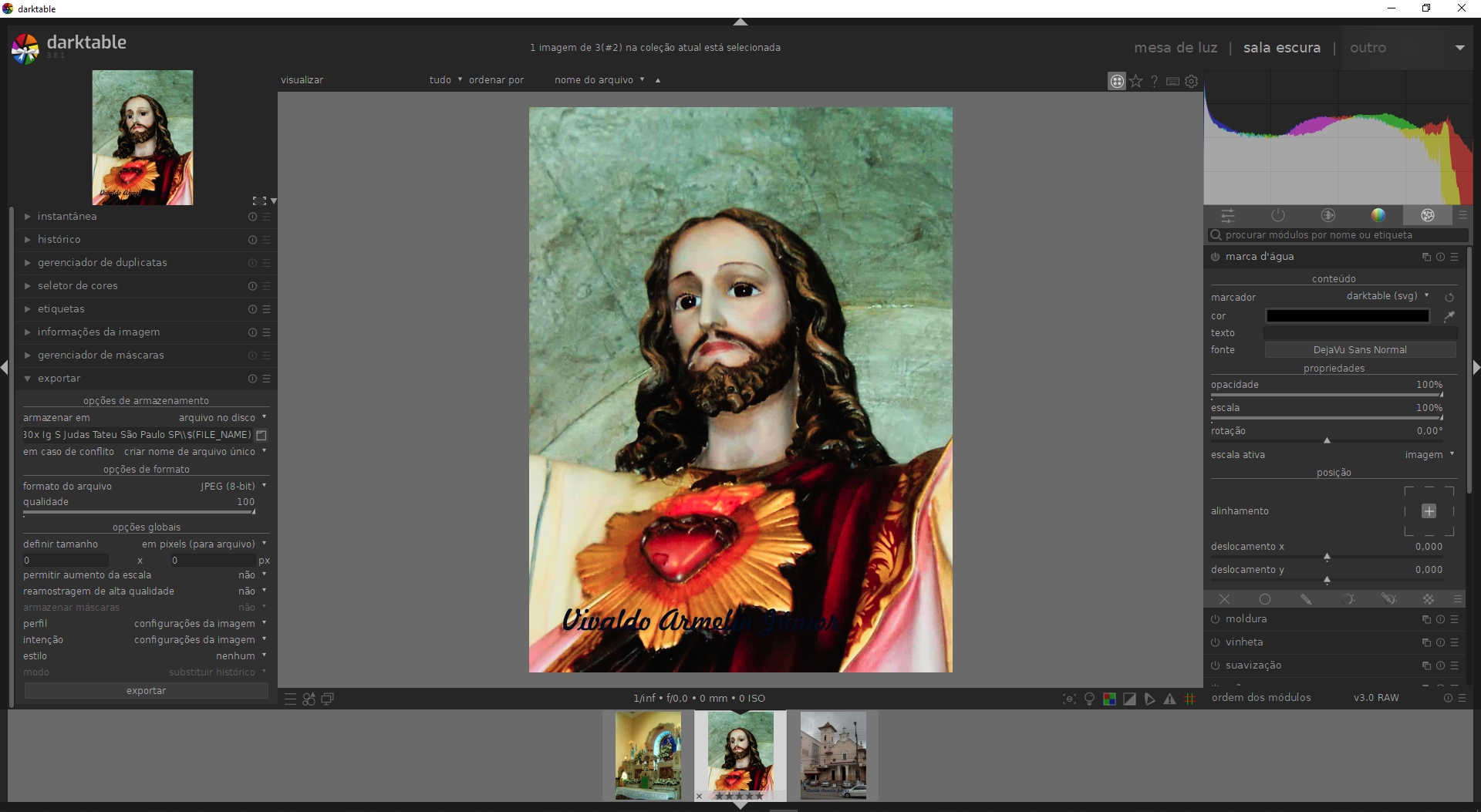Screen dimensions: 1481x812
Task: Select the church facade filmstrip thumbnail
Action: pyautogui.click(x=833, y=756)
